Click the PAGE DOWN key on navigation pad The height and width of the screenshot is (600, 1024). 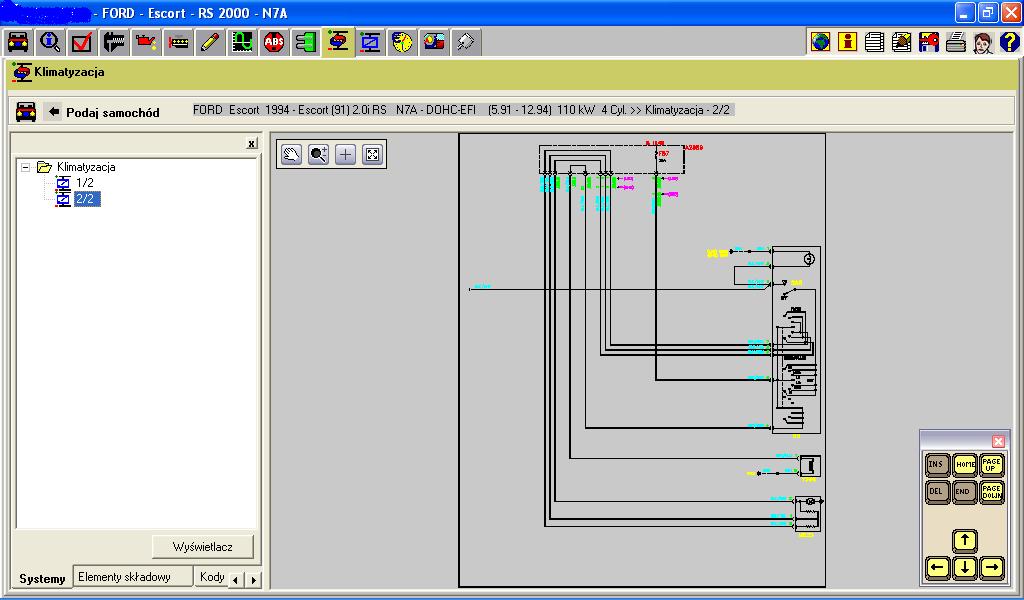pyautogui.click(x=991, y=492)
